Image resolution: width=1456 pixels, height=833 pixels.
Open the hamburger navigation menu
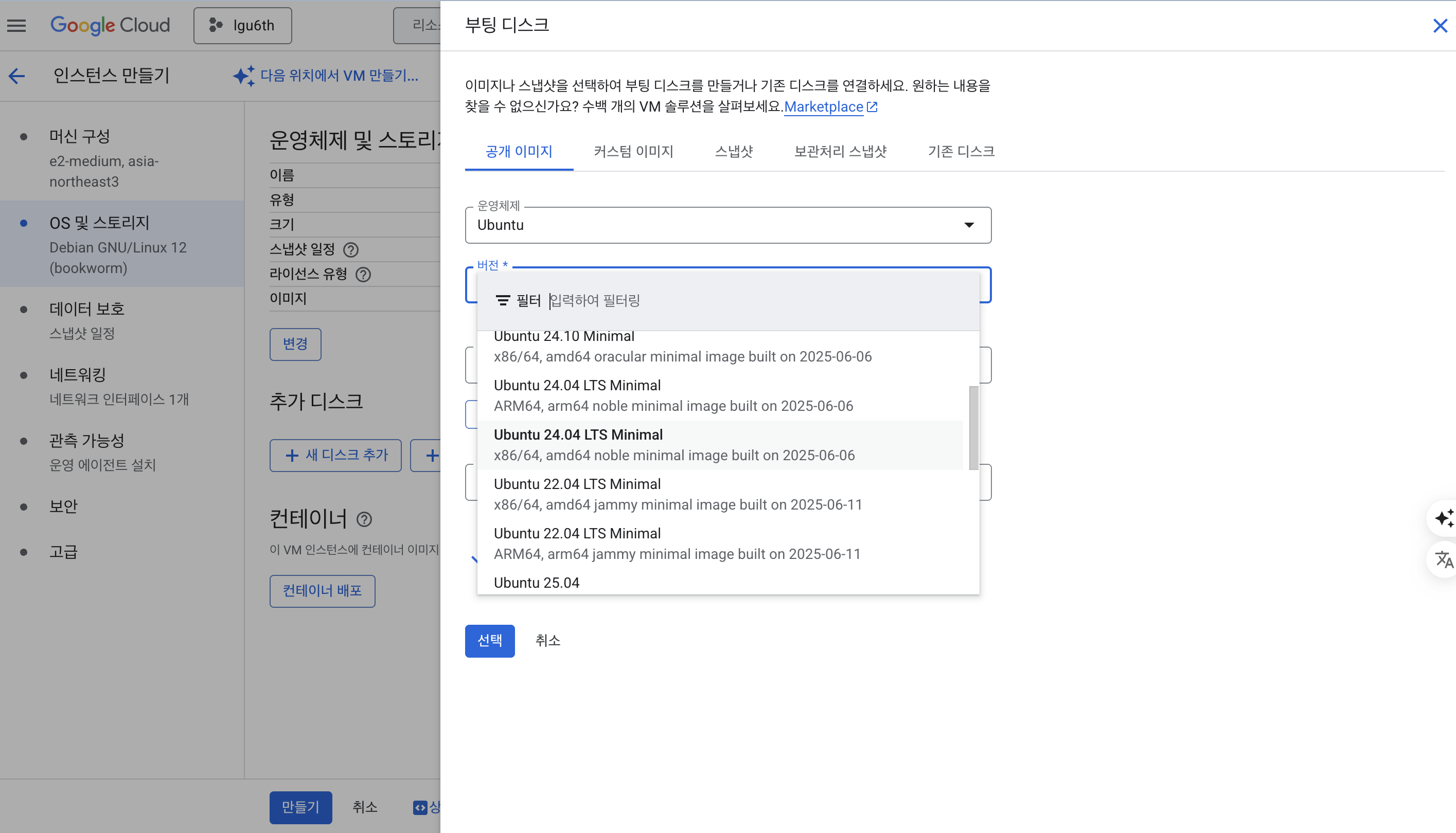16,26
